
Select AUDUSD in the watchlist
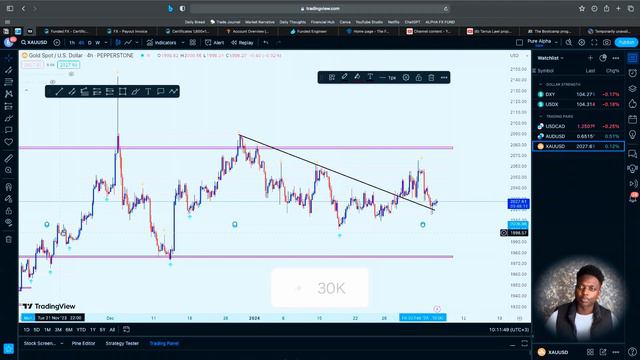tap(578, 136)
